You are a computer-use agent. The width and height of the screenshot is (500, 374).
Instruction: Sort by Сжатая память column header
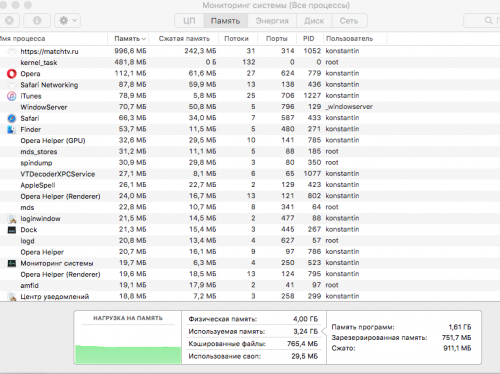tap(184, 39)
